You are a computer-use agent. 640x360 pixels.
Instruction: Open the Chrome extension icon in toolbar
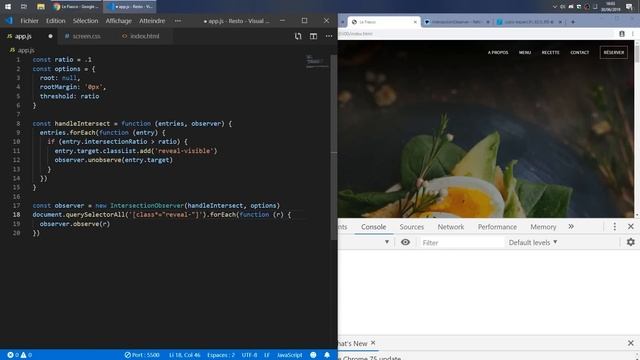(622, 34)
